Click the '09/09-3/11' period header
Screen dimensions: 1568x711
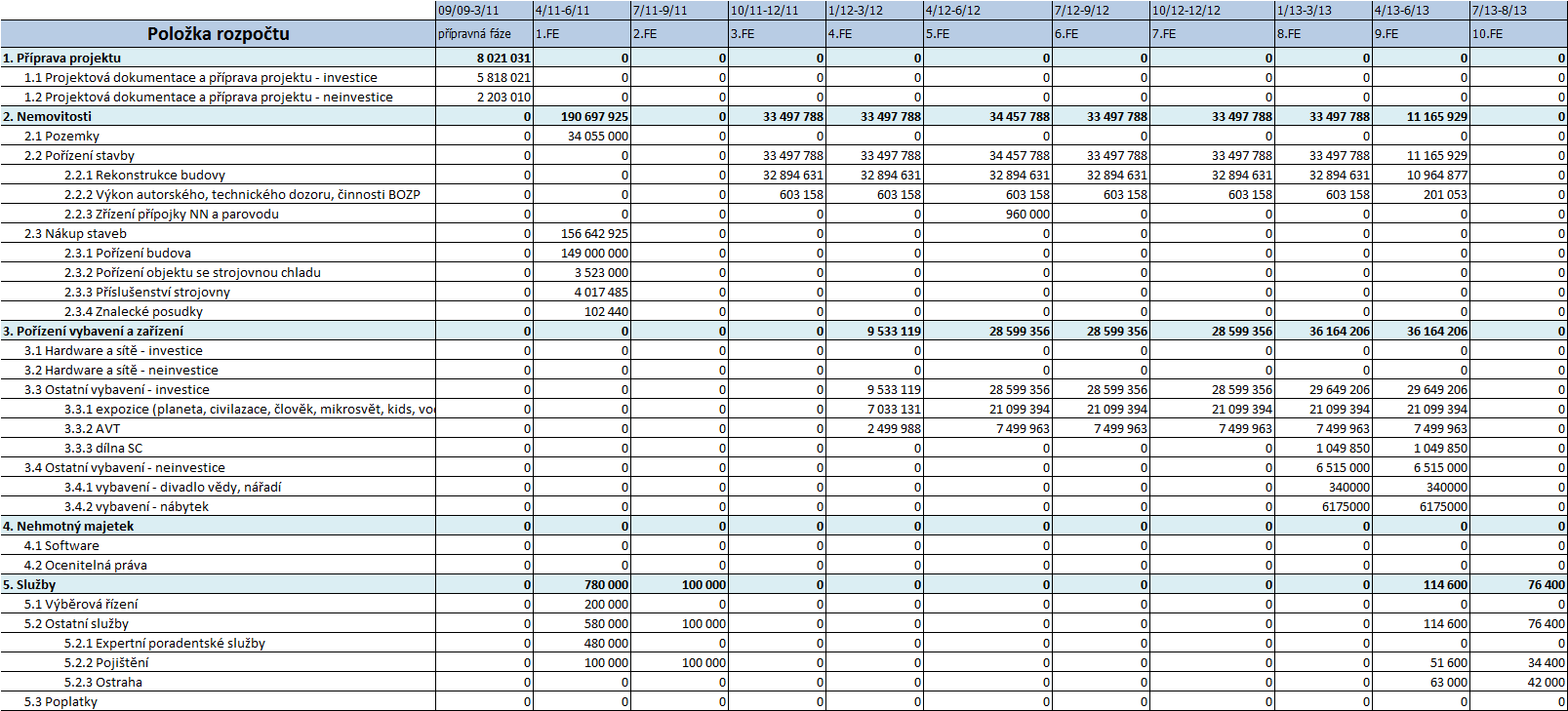pos(484,10)
